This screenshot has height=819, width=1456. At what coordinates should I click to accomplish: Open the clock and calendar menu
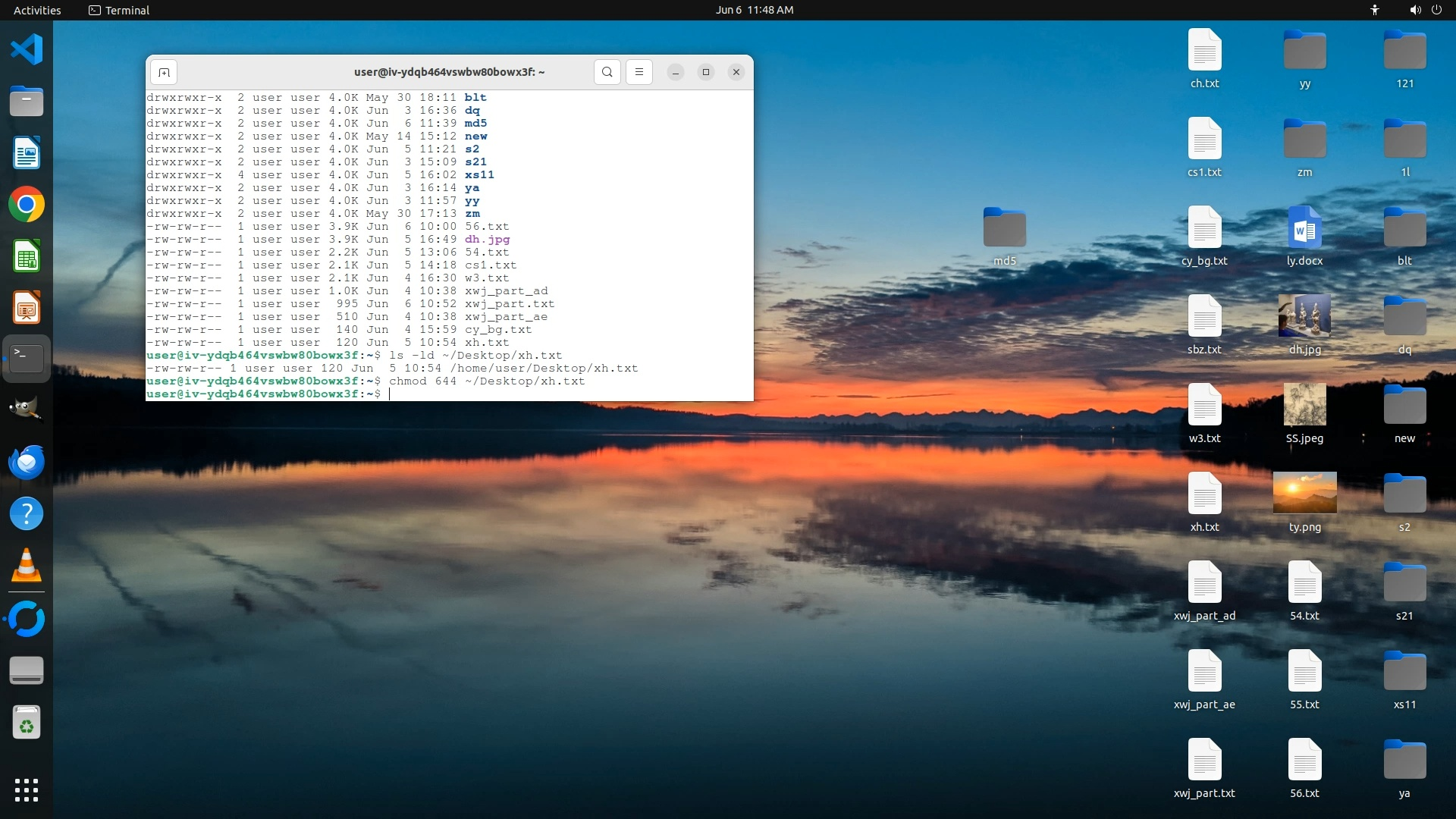tap(754, 10)
